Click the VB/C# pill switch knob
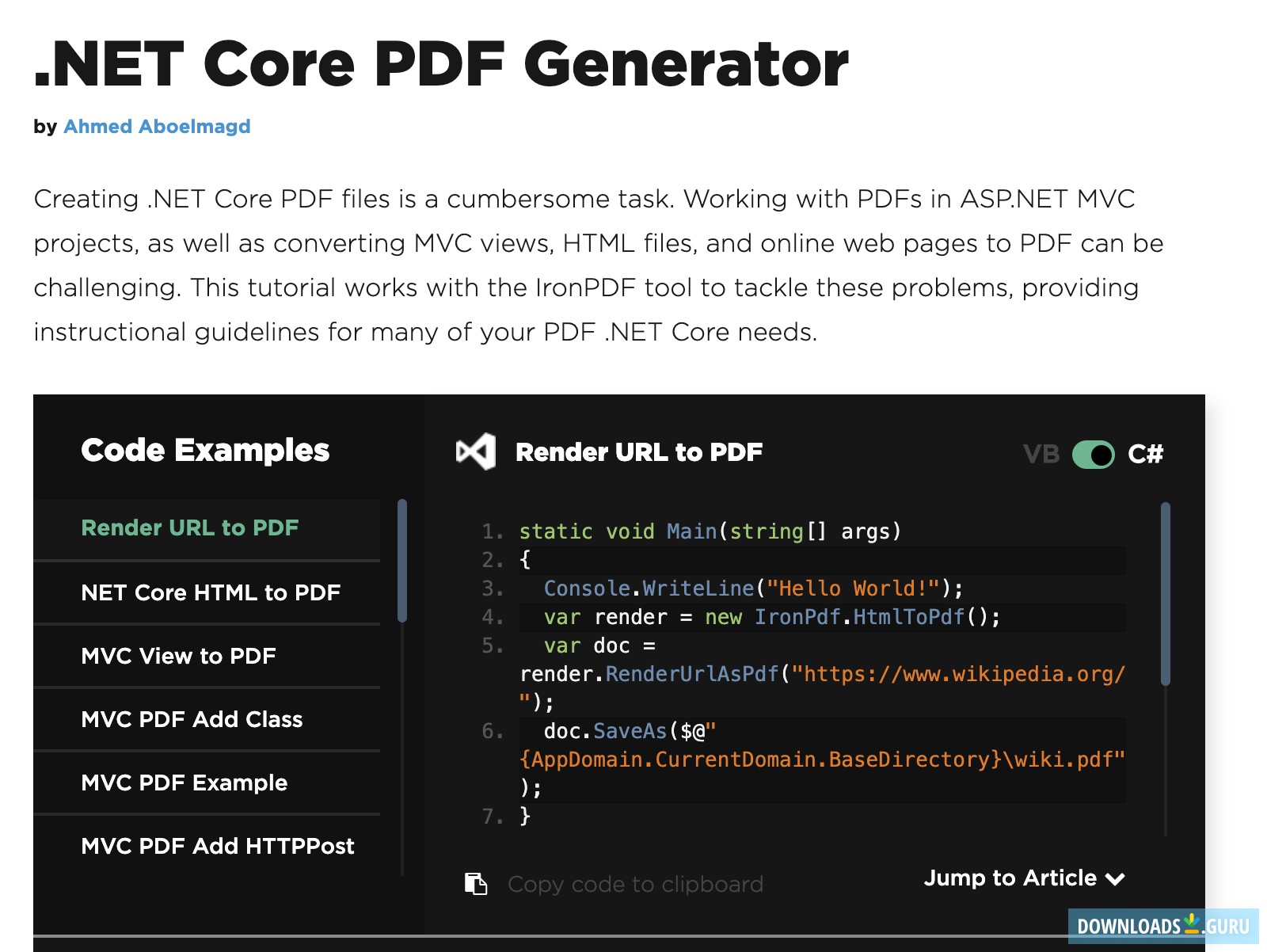1267x952 pixels. [x=1101, y=455]
